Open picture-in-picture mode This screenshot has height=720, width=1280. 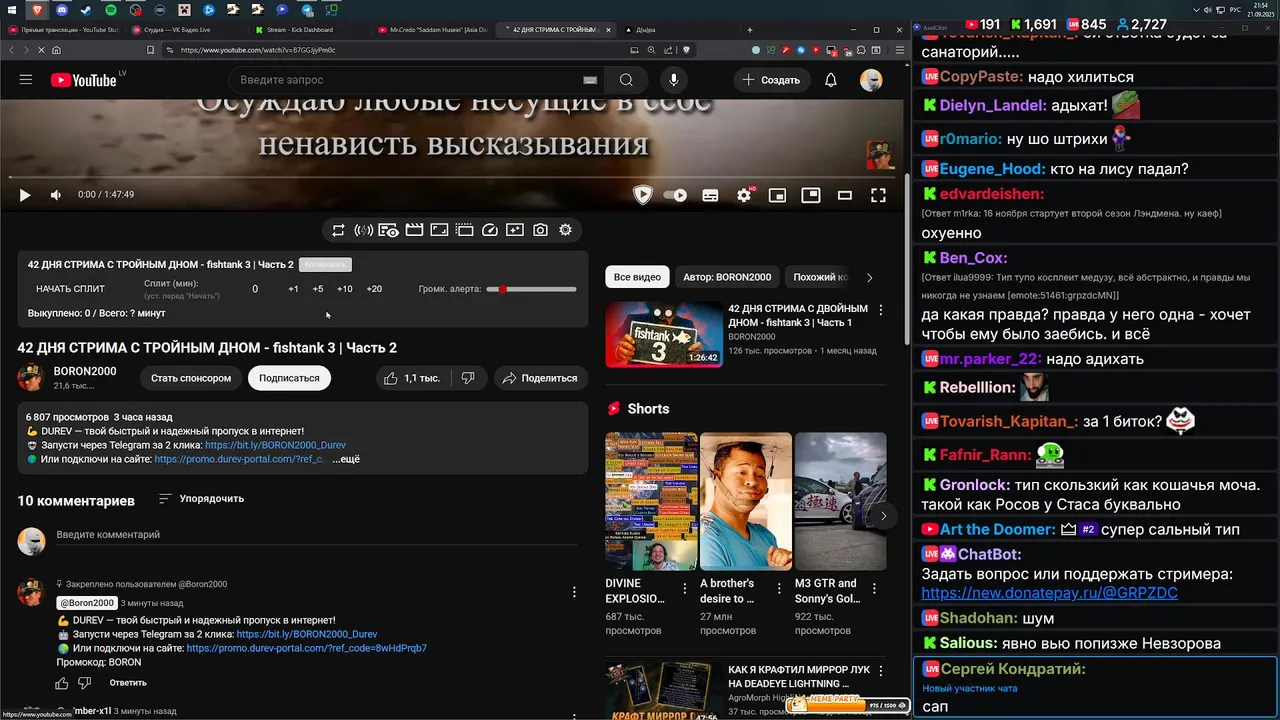point(811,195)
